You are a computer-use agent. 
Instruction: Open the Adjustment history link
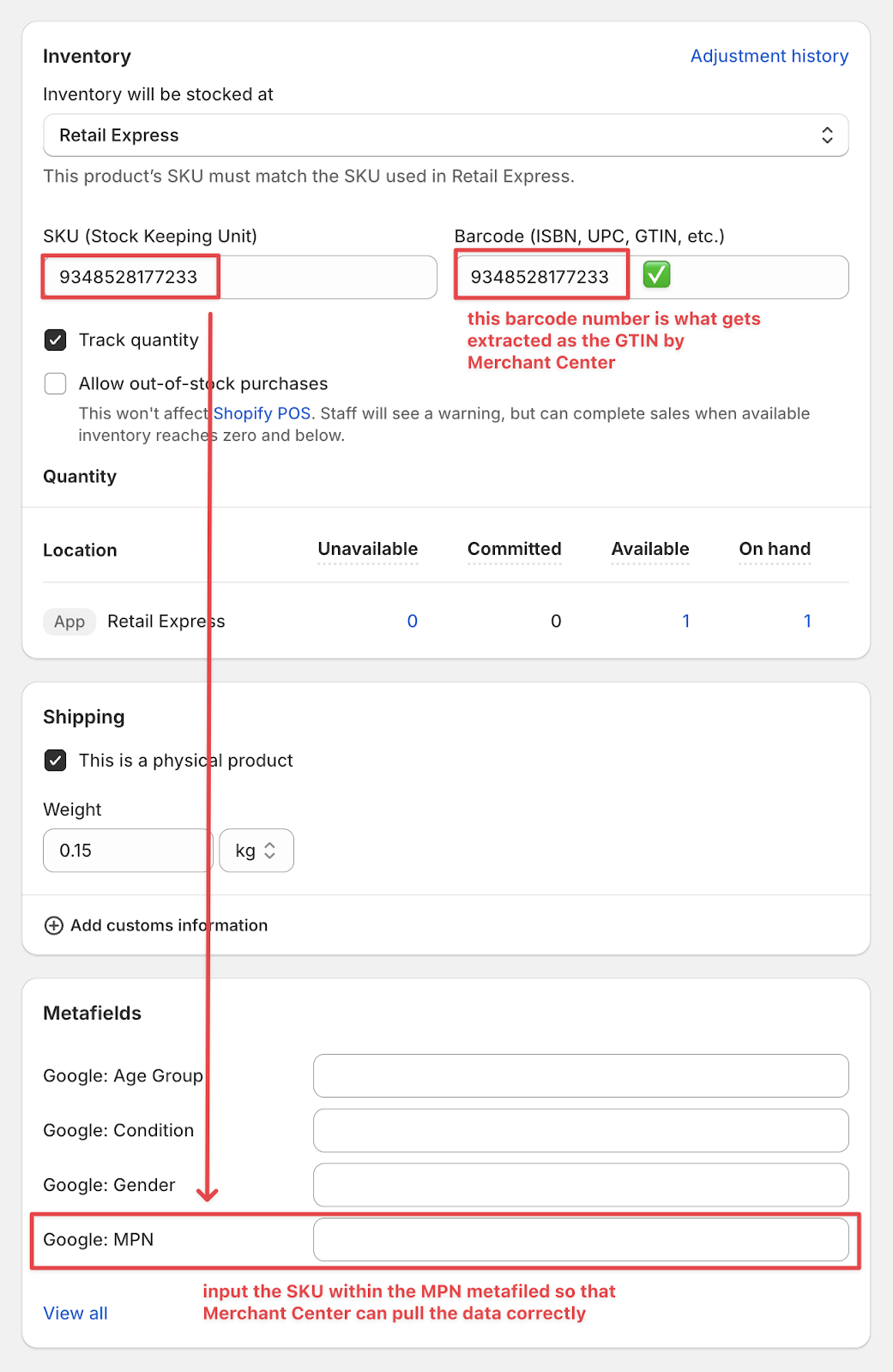(x=769, y=57)
